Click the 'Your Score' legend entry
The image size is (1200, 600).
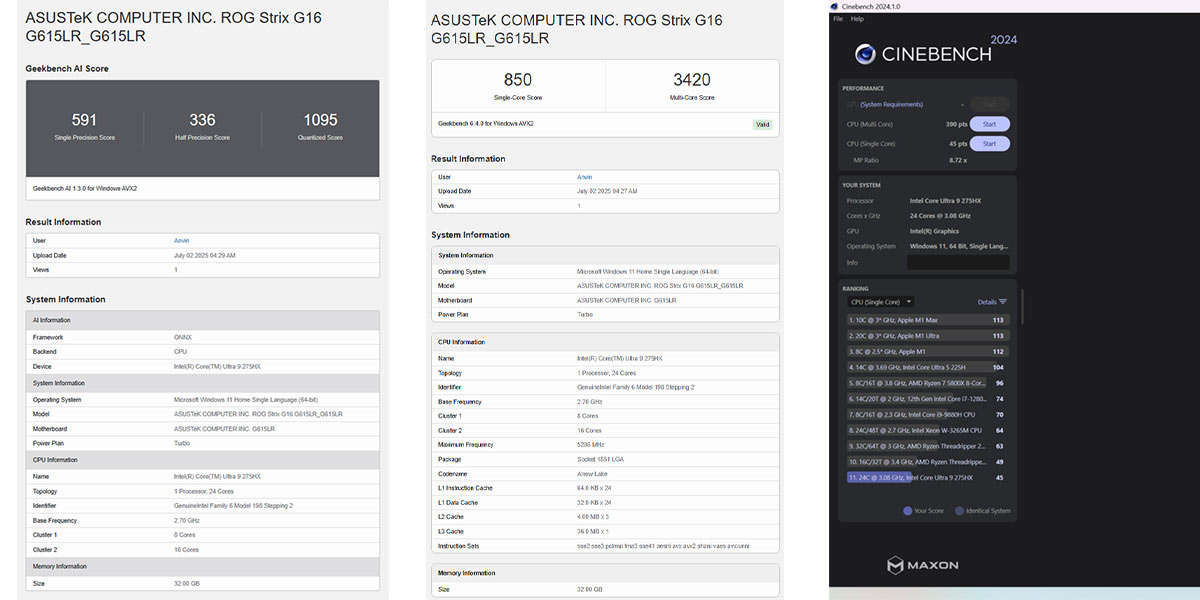pos(924,511)
